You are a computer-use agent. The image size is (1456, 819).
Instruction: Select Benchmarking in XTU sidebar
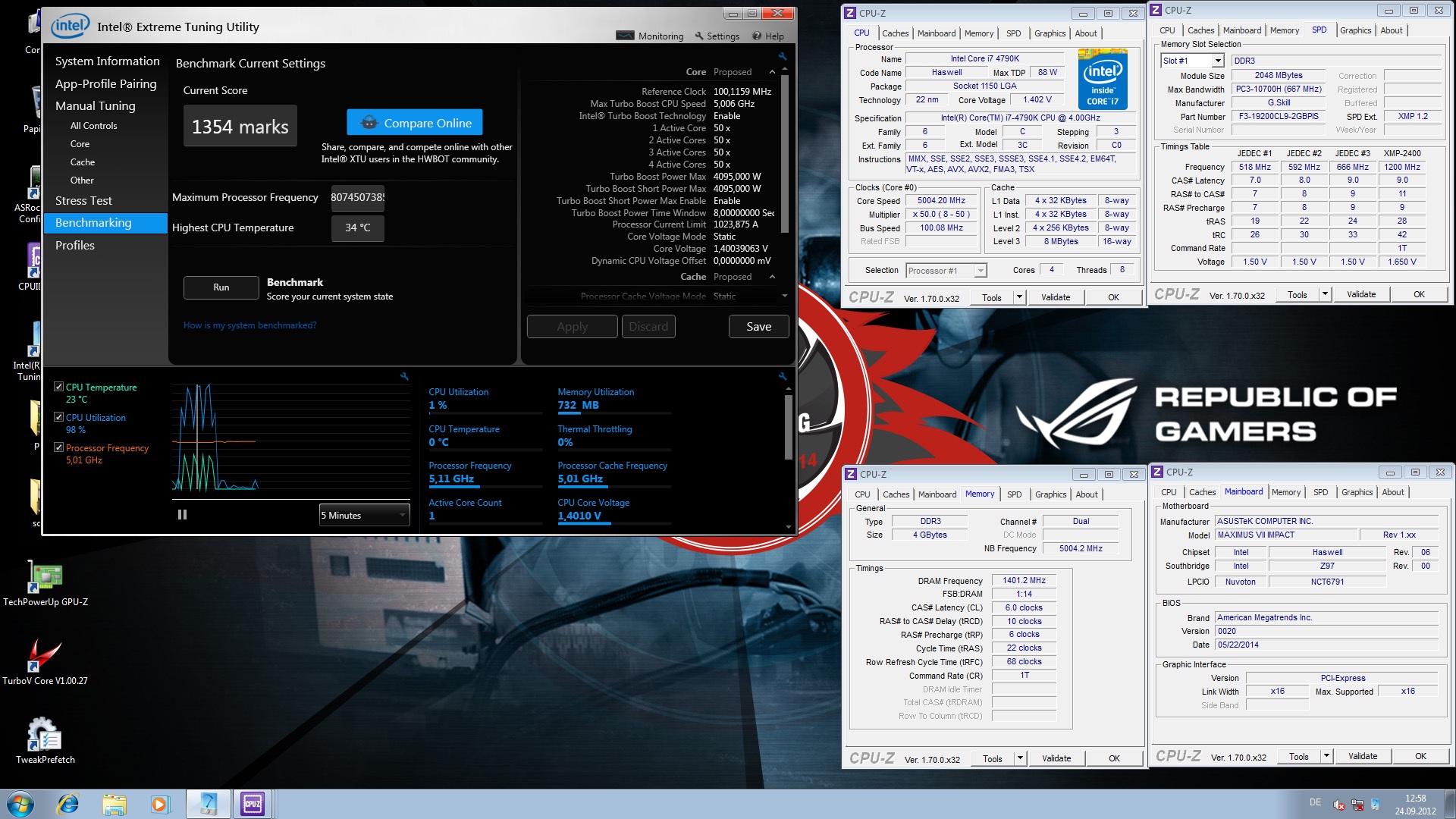coord(105,223)
